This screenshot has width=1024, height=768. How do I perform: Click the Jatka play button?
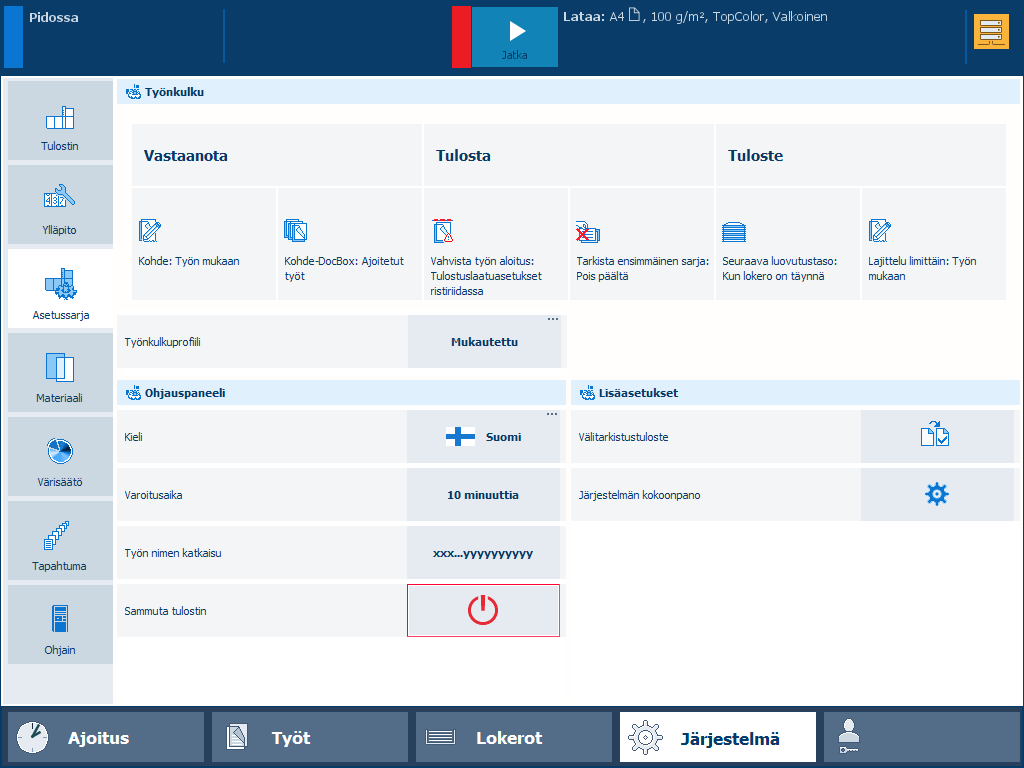click(x=515, y=37)
